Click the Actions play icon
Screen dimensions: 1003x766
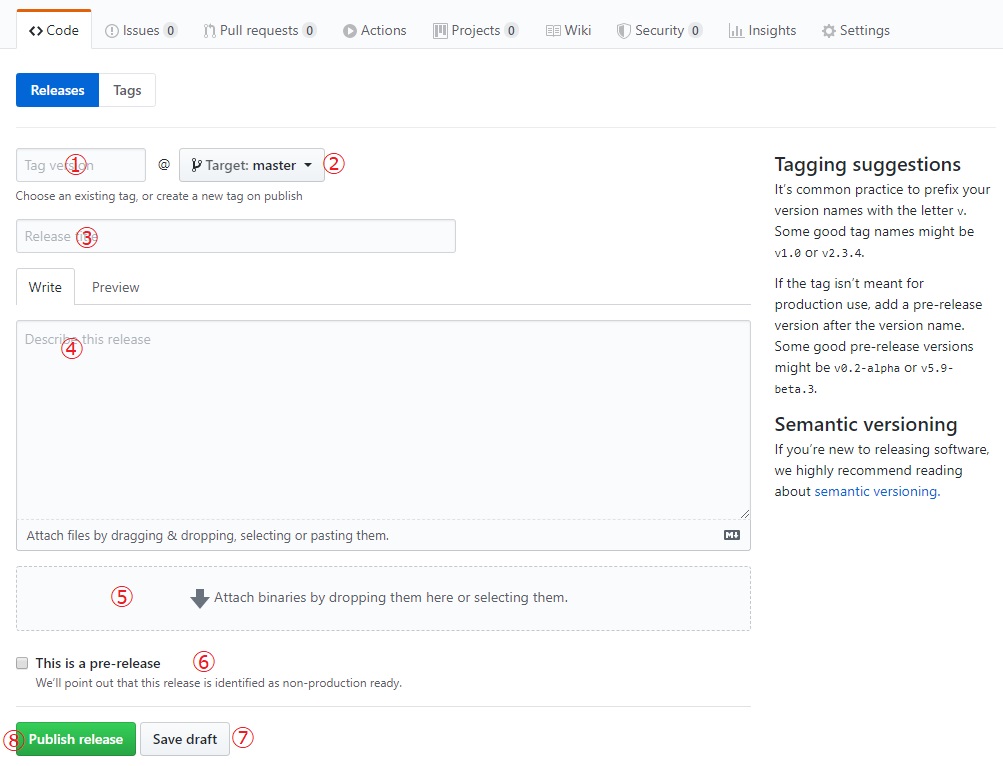[x=350, y=31]
